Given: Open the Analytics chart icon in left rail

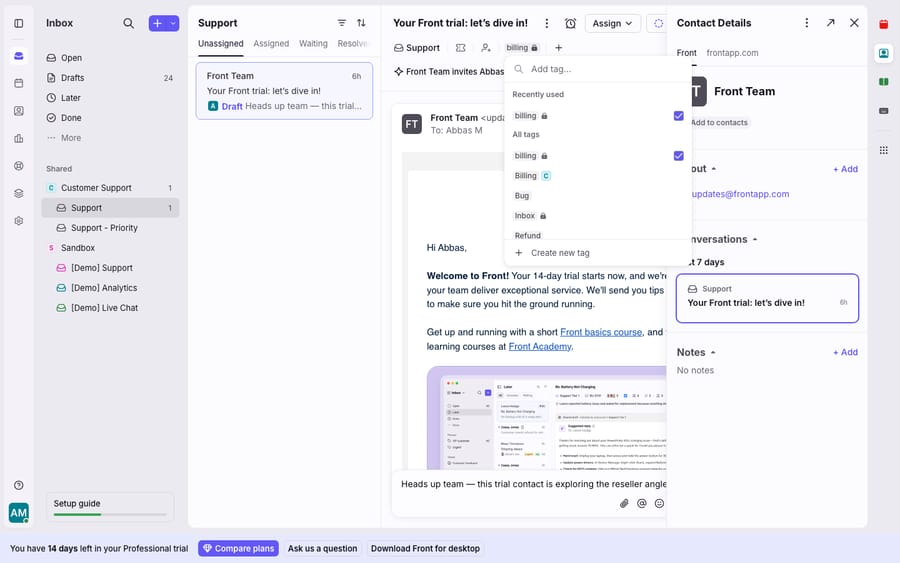Looking at the screenshot, I should pos(18,138).
